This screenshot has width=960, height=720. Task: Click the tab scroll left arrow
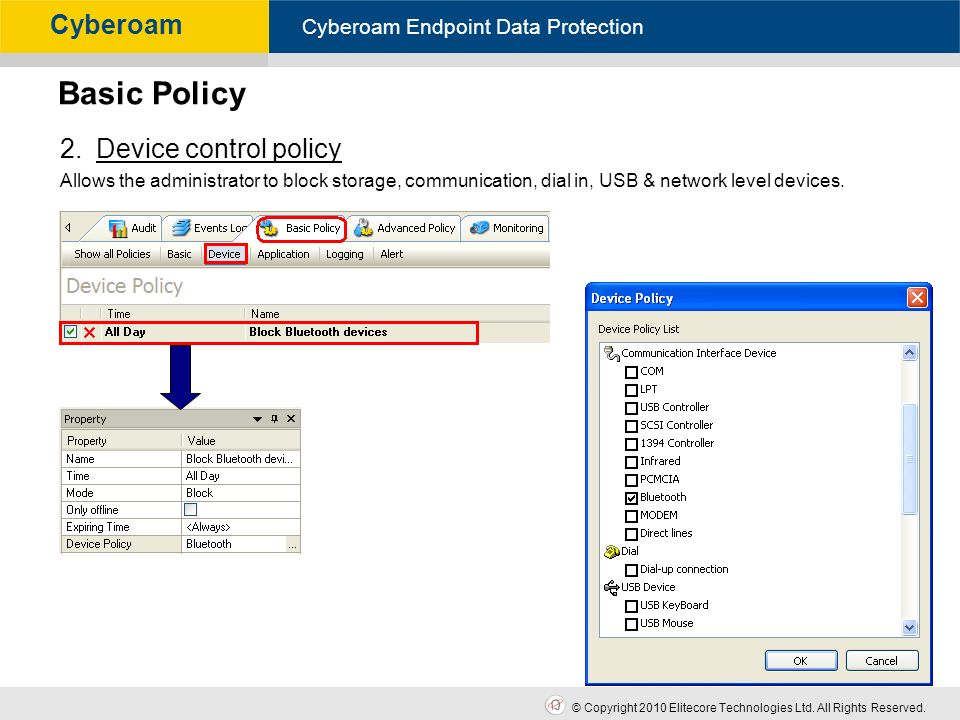(68, 228)
